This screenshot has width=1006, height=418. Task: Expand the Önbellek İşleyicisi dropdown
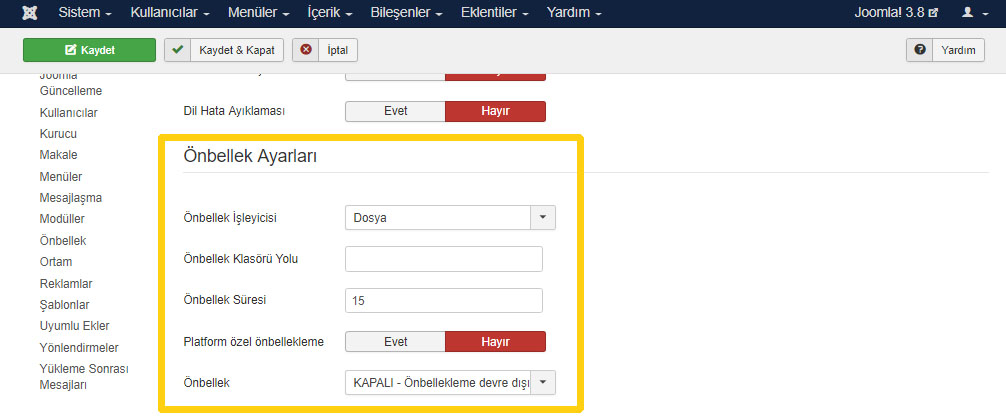449,217
